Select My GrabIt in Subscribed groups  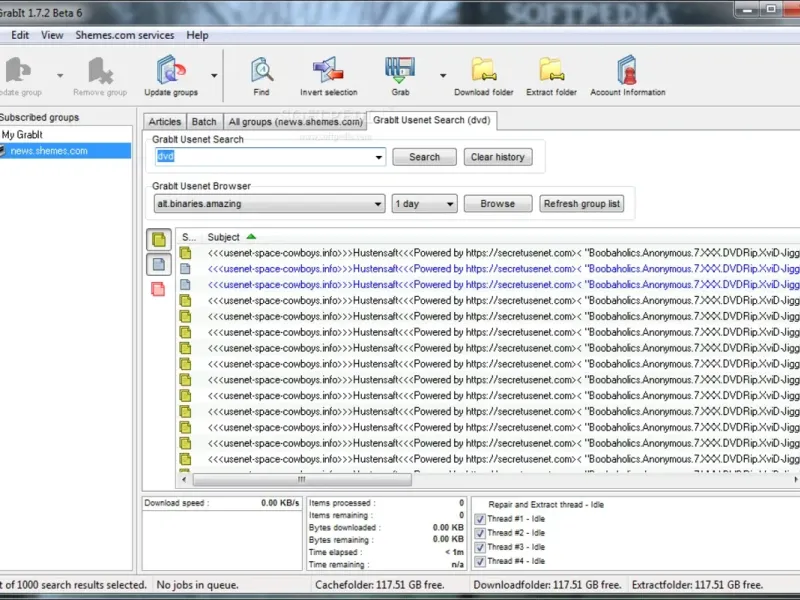tap(22, 135)
